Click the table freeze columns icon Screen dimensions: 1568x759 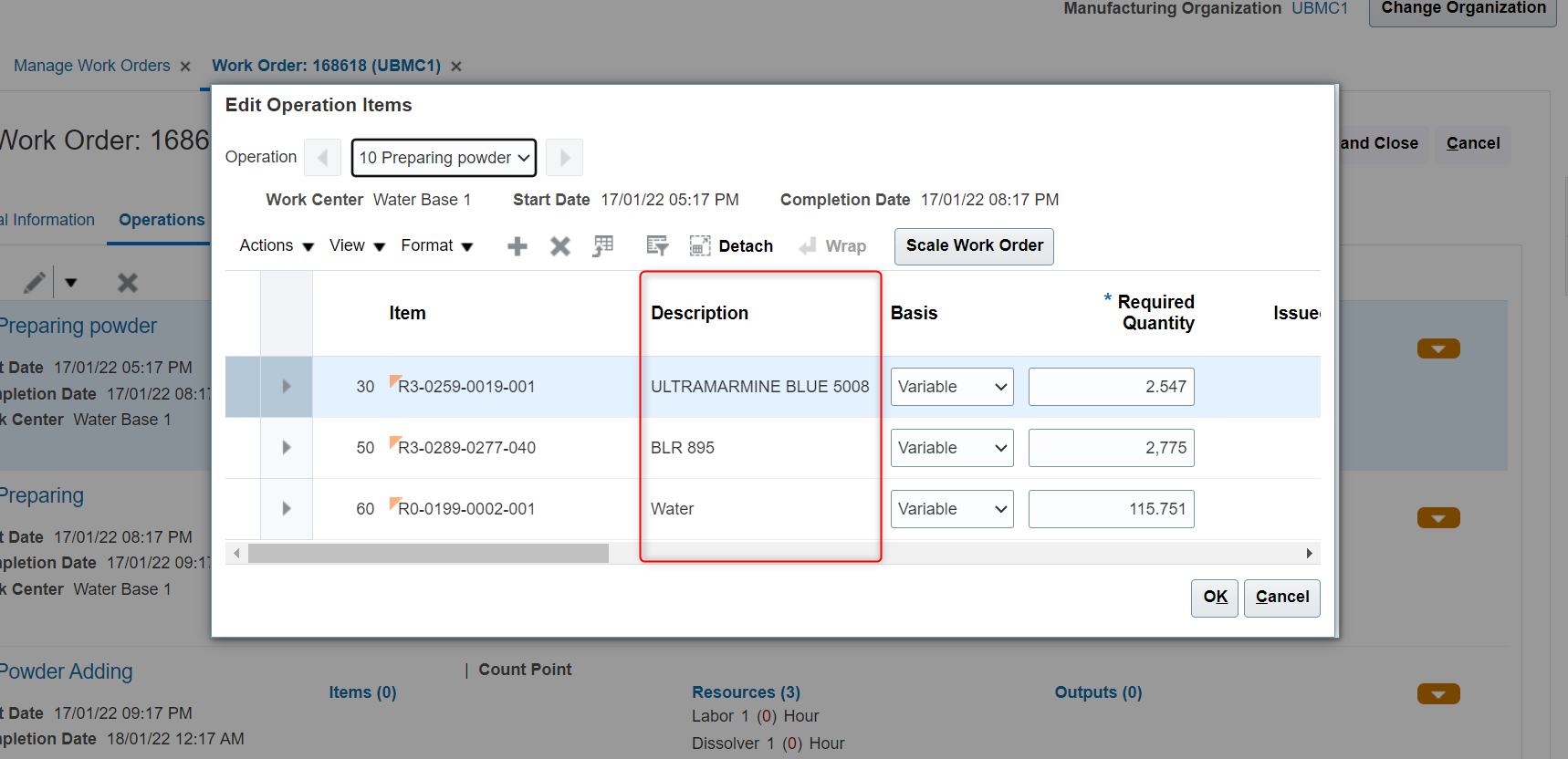[603, 246]
